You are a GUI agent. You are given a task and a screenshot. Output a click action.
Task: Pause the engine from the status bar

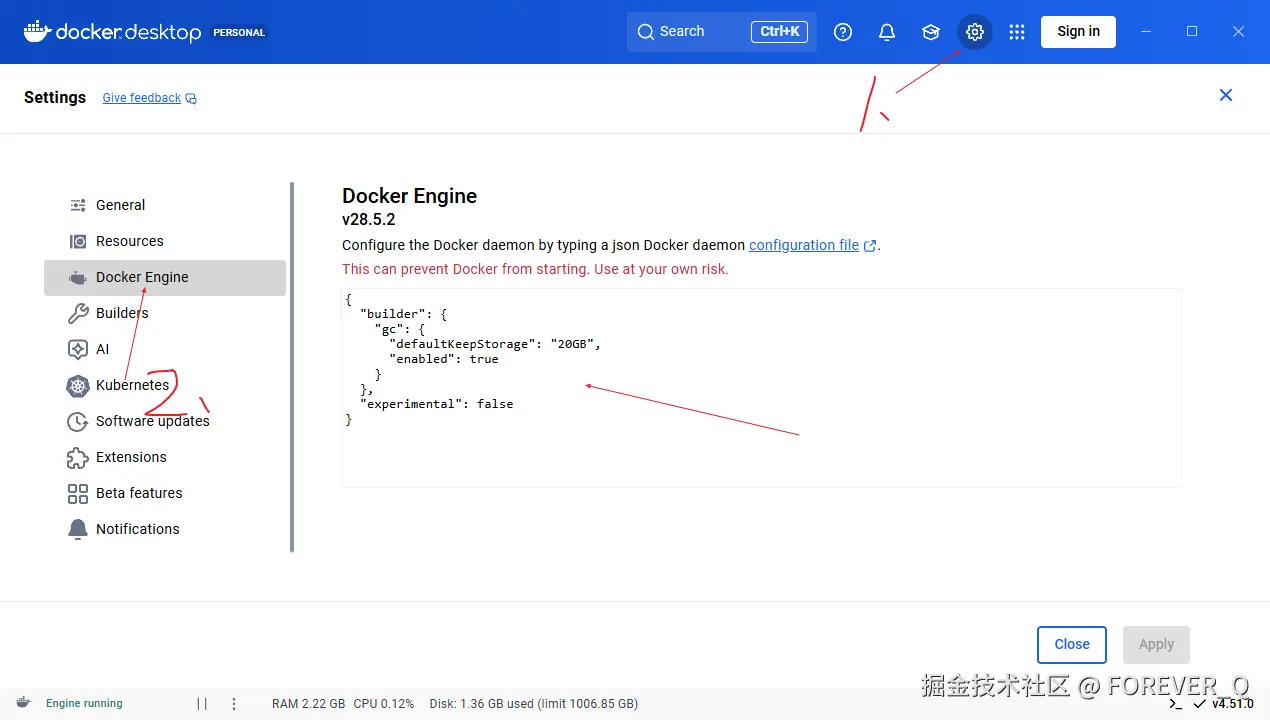[x=202, y=704]
